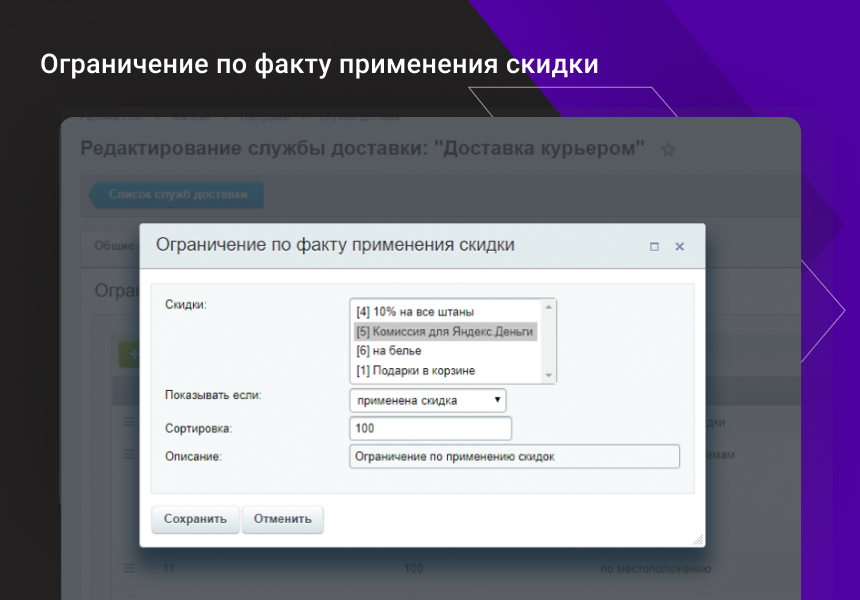Click the scroll down arrow in discounts list
Screen dimensions: 860x600
coord(548,375)
